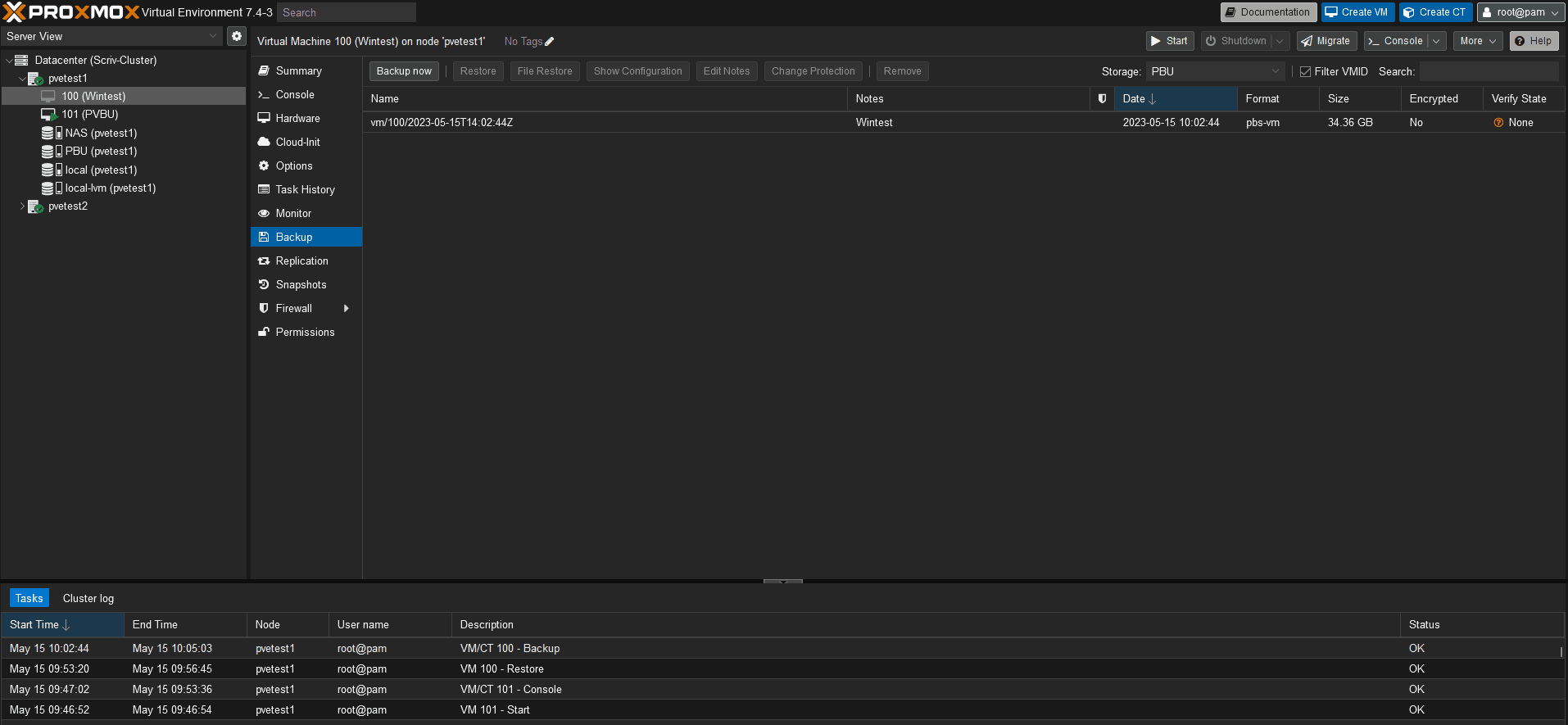Click the Create VM button
This screenshot has width=1568, height=725.
tap(1357, 12)
